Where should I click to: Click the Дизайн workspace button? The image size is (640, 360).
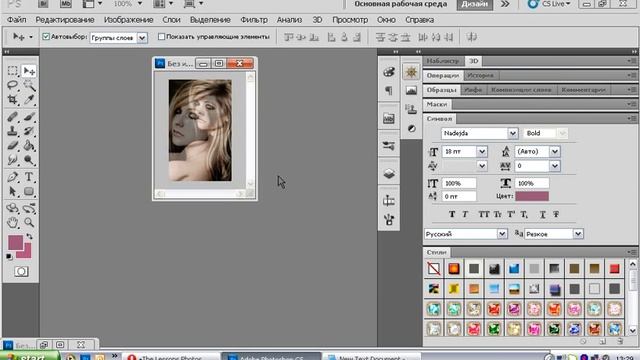point(475,4)
